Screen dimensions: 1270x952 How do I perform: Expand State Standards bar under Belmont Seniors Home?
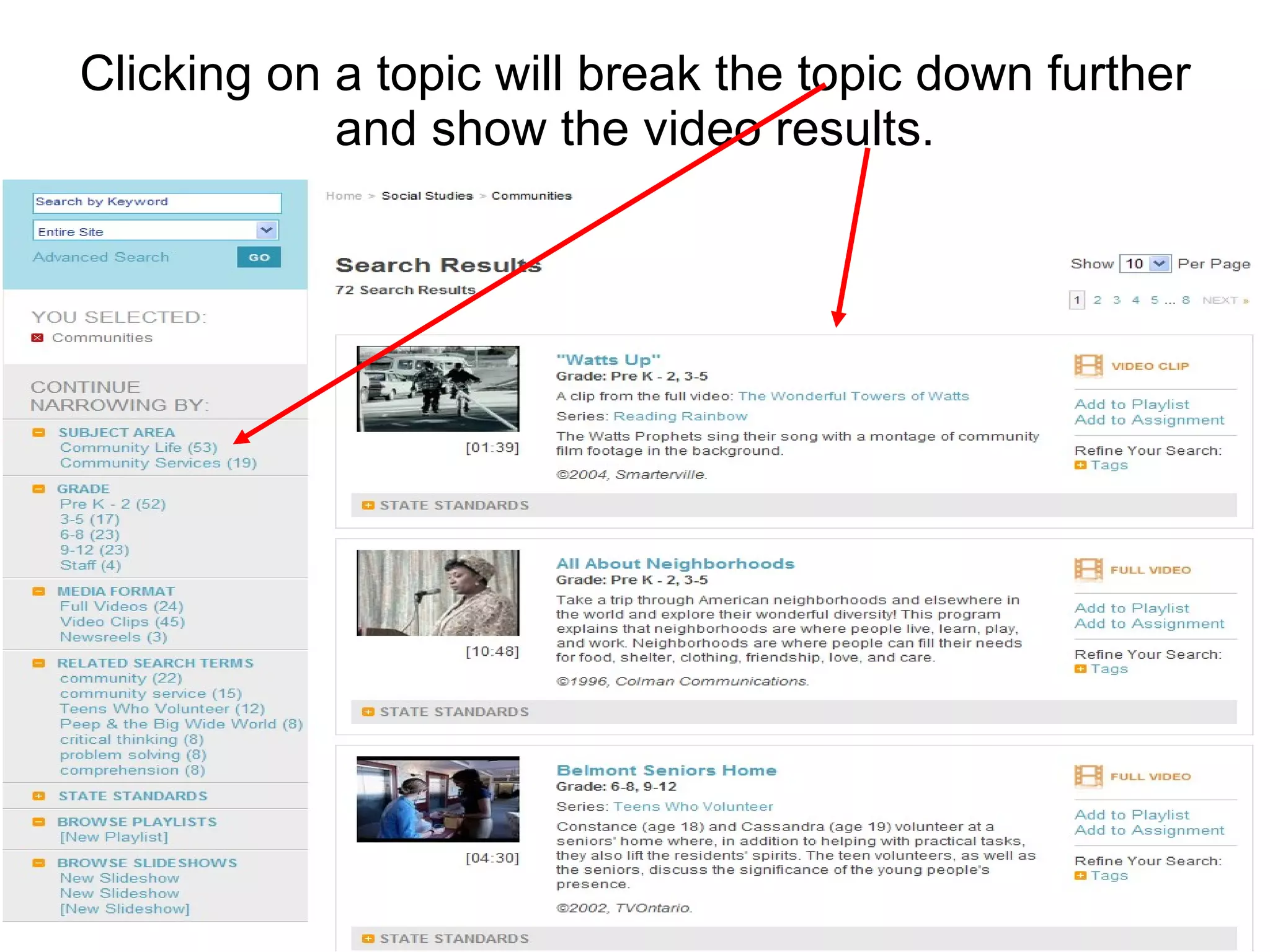pos(794,938)
